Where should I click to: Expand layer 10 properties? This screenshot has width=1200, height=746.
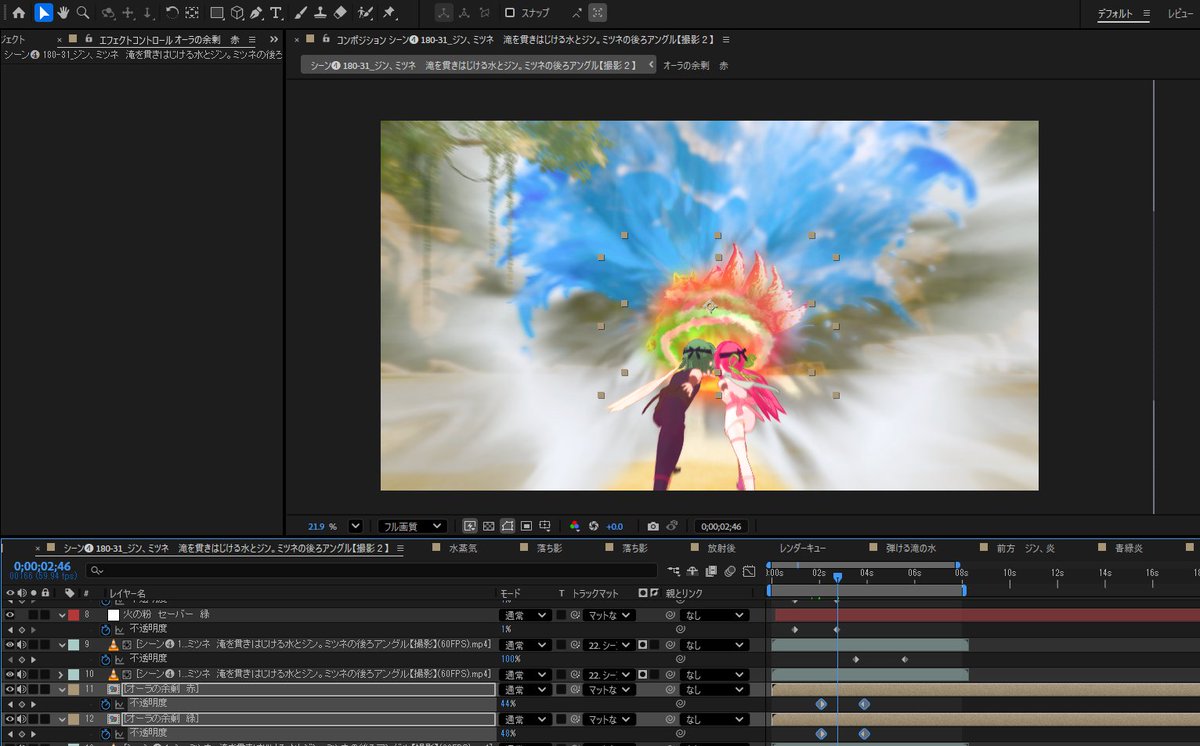(62, 674)
